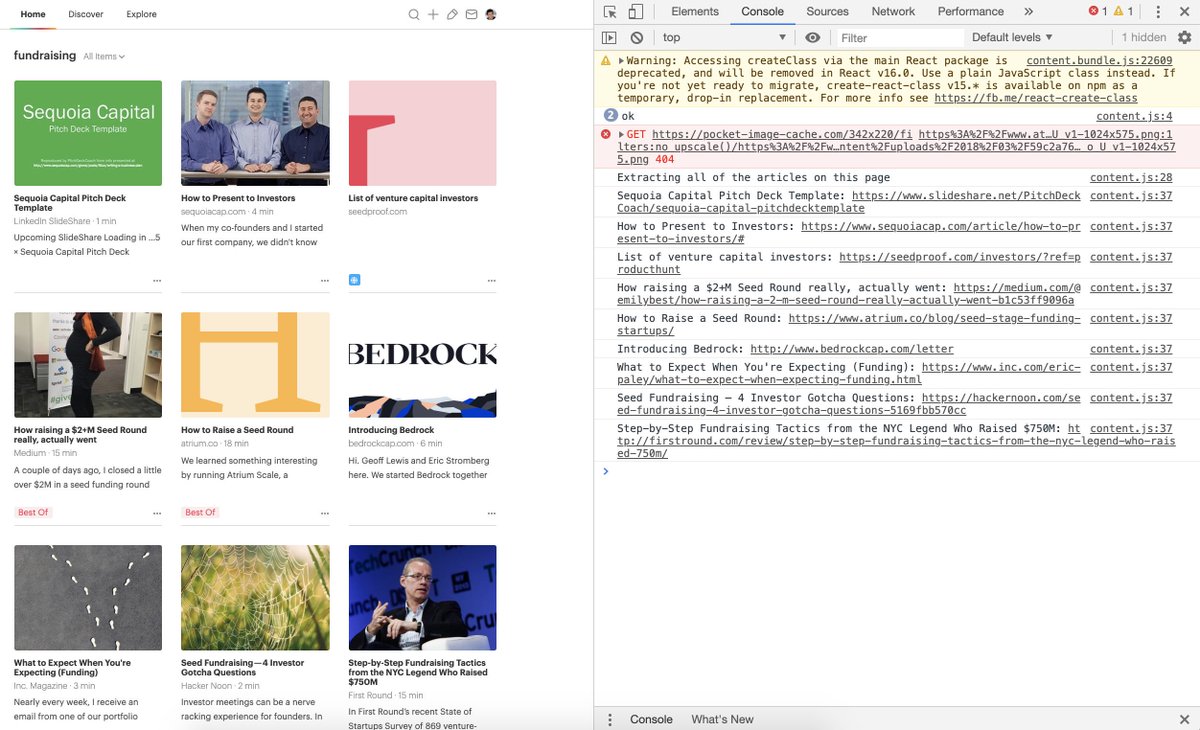The image size is (1200, 730).
Task: Click the yellow warning count indicator
Action: pyautogui.click(x=1124, y=12)
